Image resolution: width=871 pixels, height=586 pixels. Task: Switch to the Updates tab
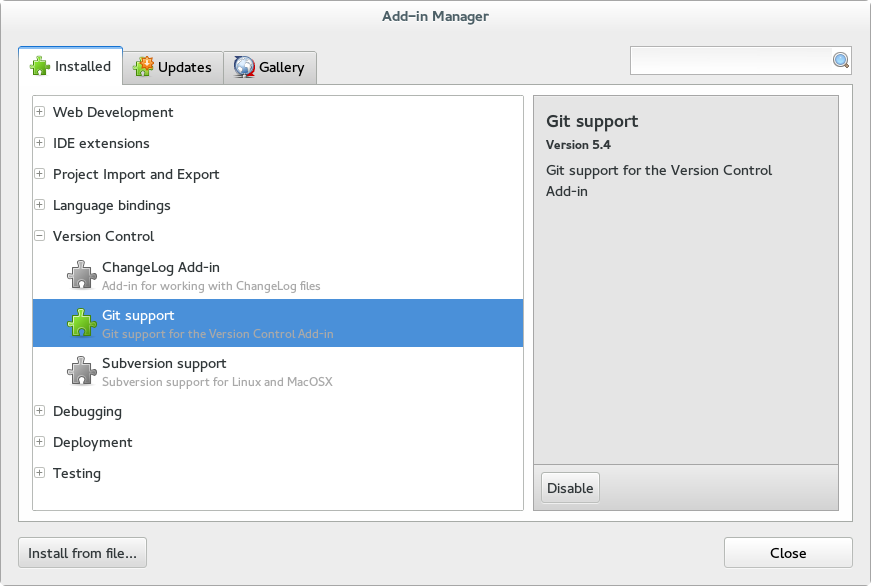tap(173, 67)
